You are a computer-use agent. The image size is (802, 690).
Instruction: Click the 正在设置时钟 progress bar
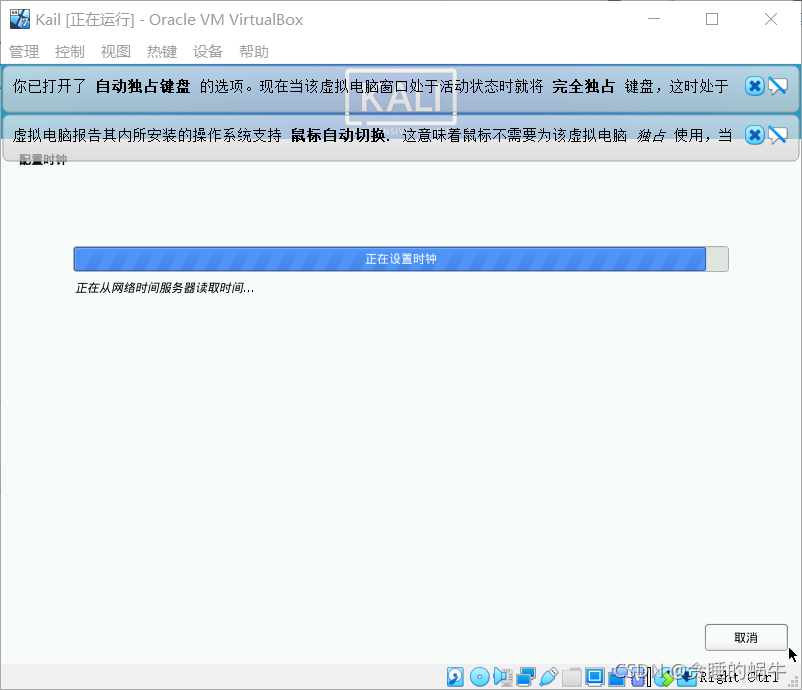pos(401,259)
